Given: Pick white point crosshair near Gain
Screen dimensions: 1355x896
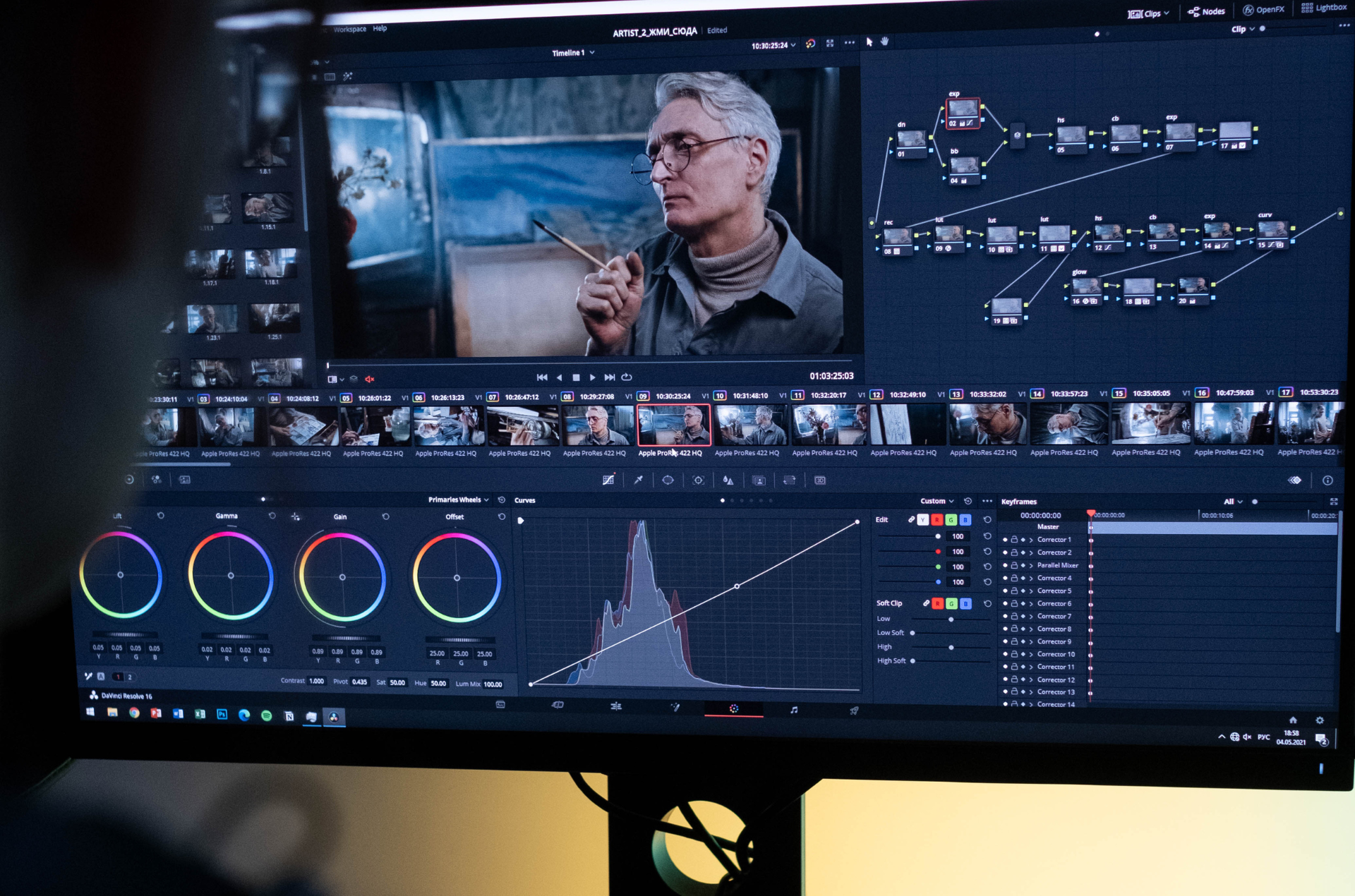Looking at the screenshot, I should point(296,516).
